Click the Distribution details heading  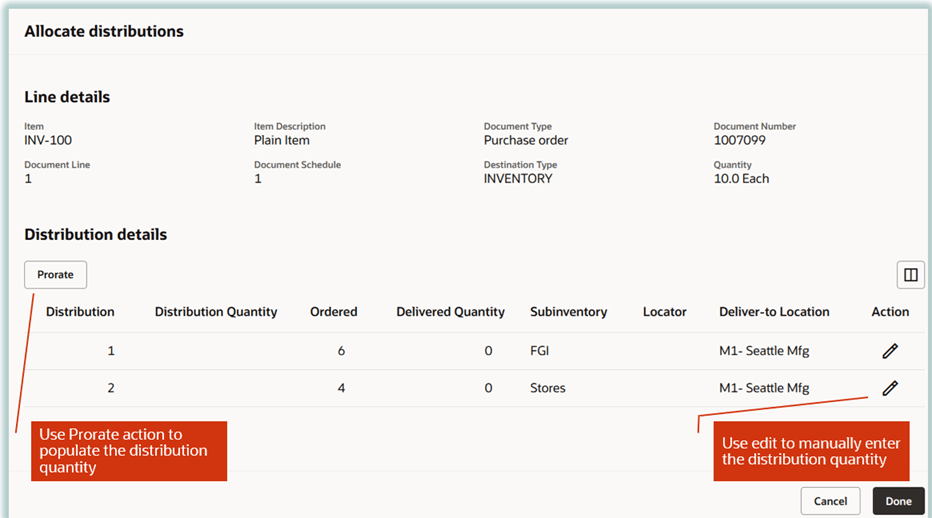[96, 234]
